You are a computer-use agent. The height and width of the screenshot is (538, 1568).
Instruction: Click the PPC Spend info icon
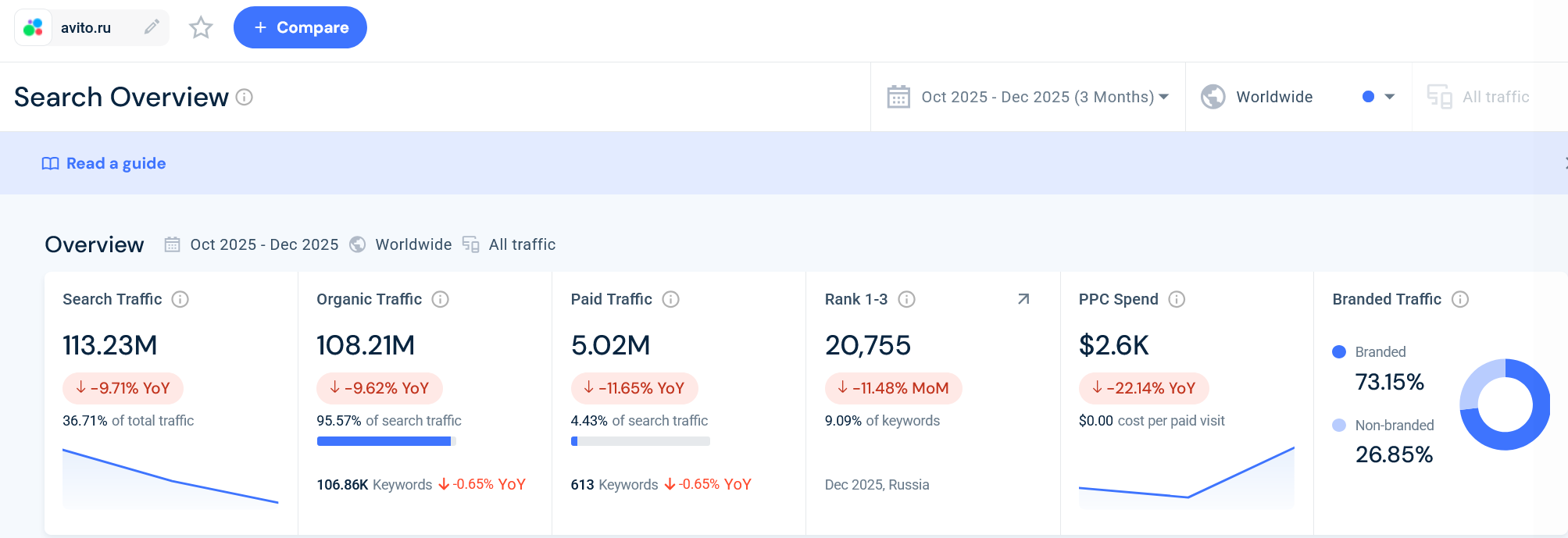(x=1177, y=299)
